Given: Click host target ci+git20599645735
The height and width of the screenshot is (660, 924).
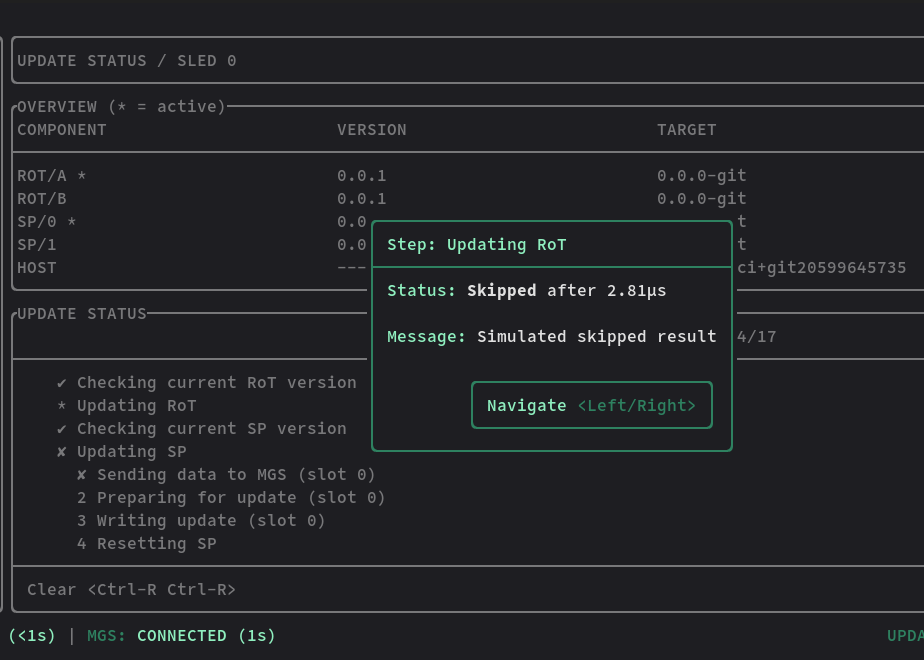Looking at the screenshot, I should click(x=821, y=268).
